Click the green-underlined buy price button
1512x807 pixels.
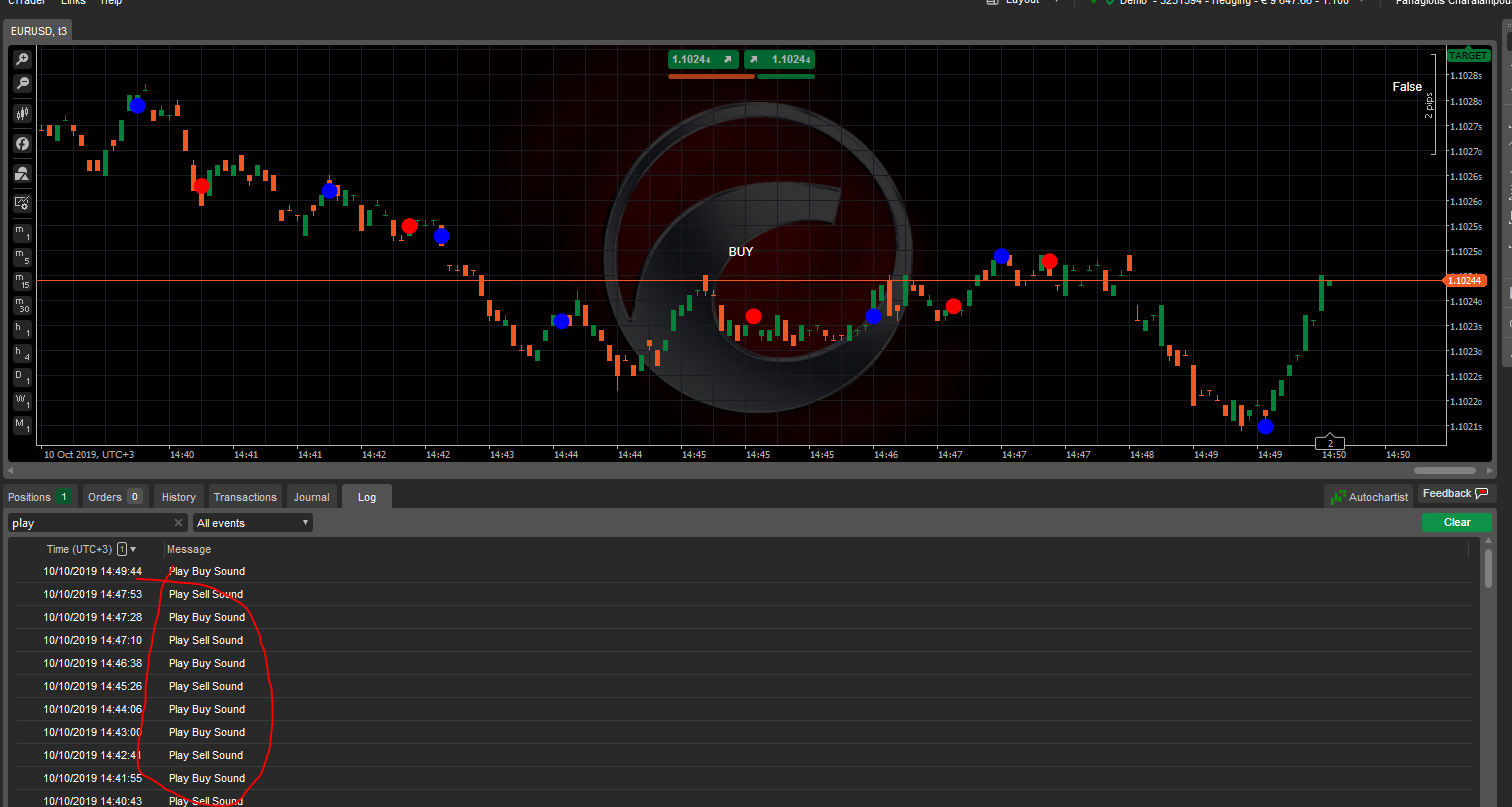pos(780,60)
